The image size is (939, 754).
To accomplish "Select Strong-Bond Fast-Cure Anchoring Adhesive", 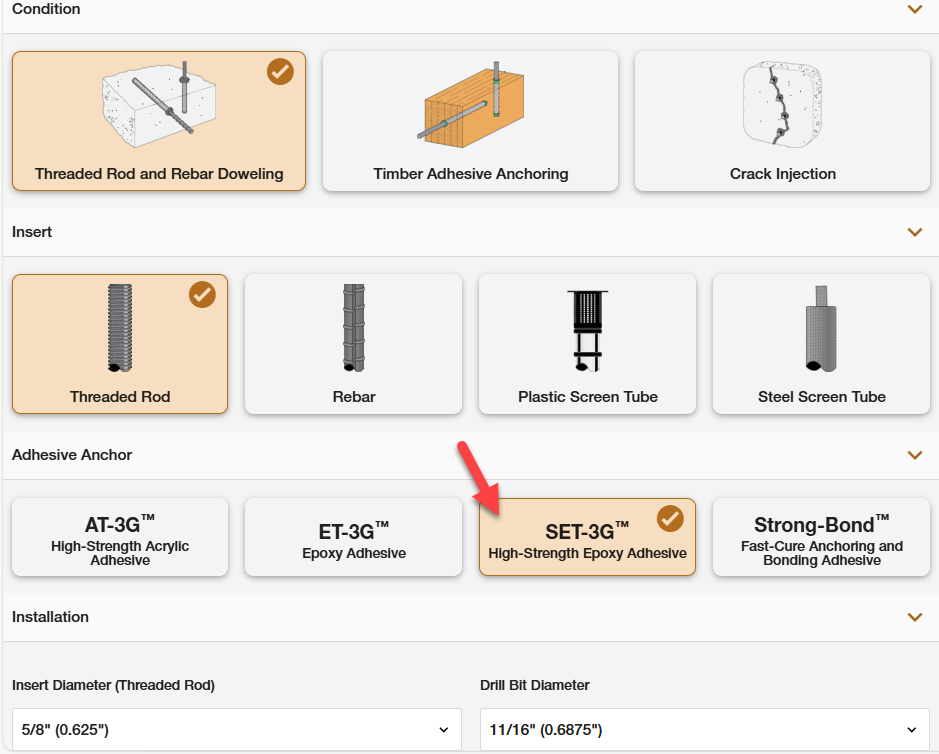I will point(821,538).
